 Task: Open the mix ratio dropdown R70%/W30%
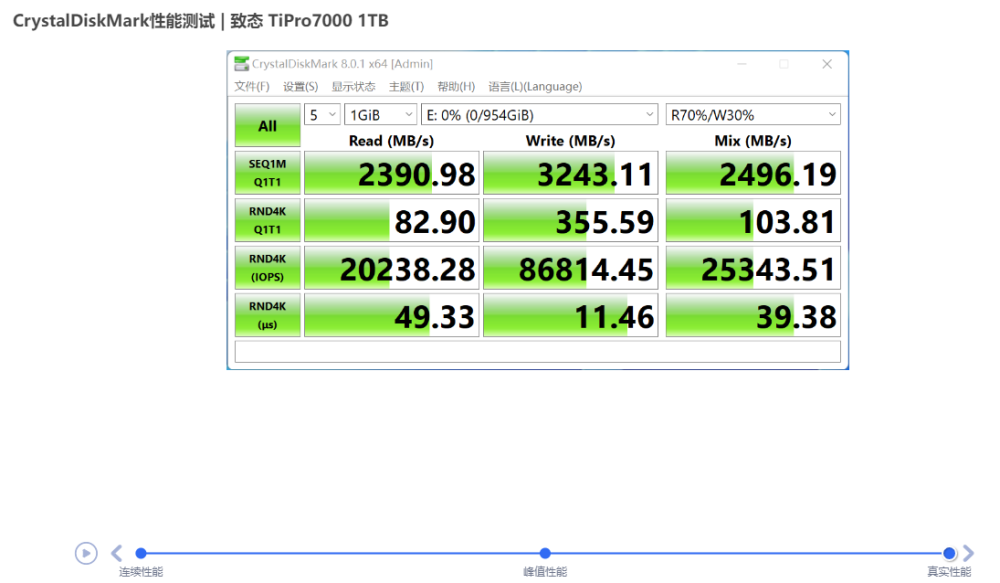point(753,115)
